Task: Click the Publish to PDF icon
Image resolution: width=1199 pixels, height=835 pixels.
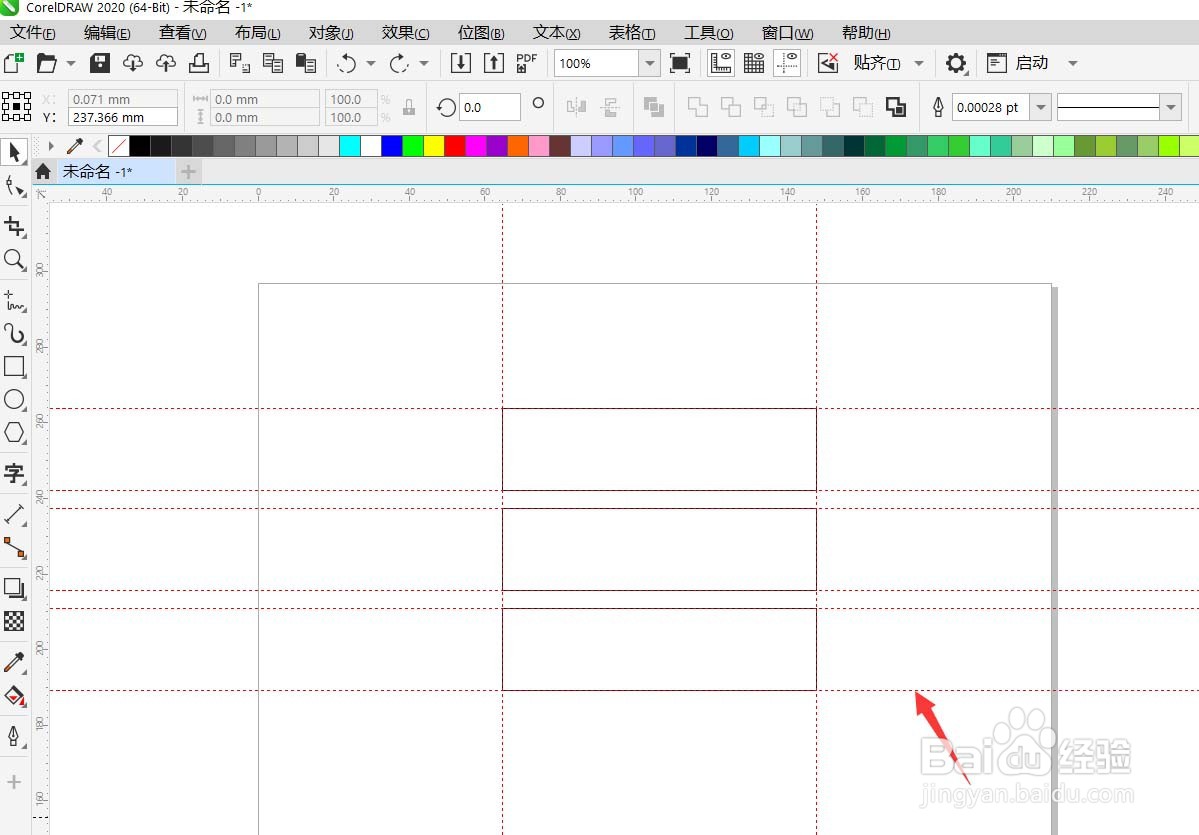Action: pyautogui.click(x=527, y=63)
